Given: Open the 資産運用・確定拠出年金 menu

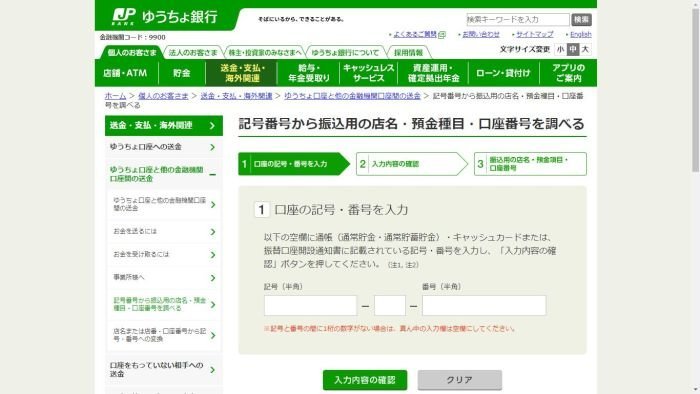Looking at the screenshot, I should [433, 73].
